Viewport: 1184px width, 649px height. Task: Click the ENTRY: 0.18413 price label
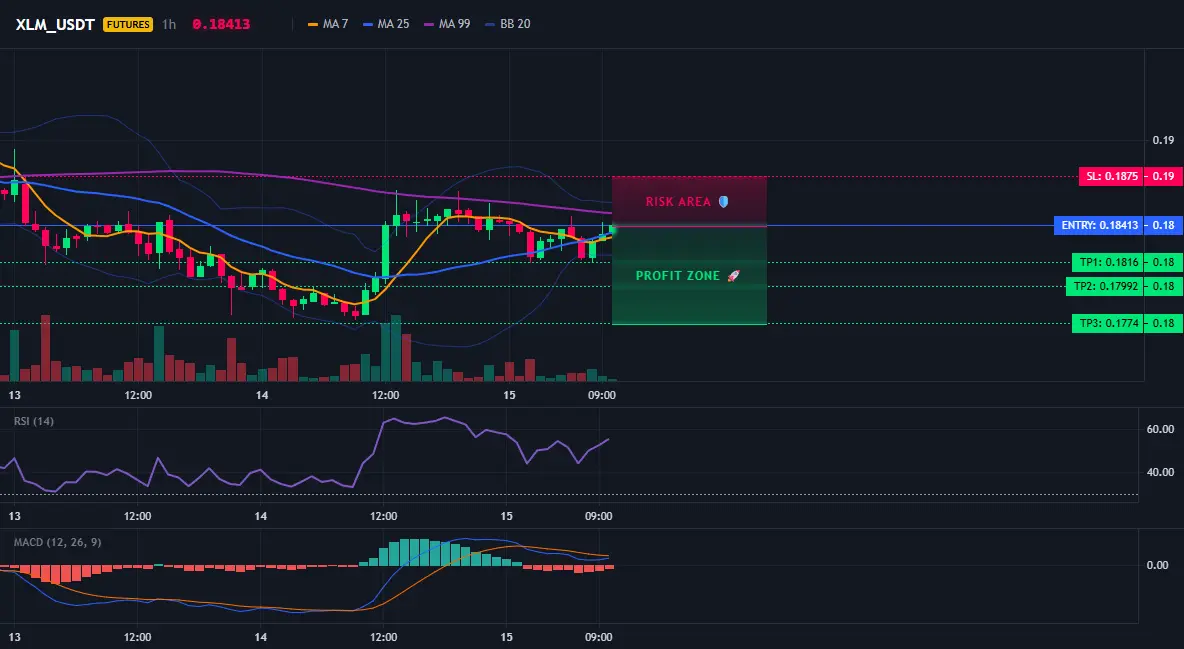pyautogui.click(x=1099, y=225)
